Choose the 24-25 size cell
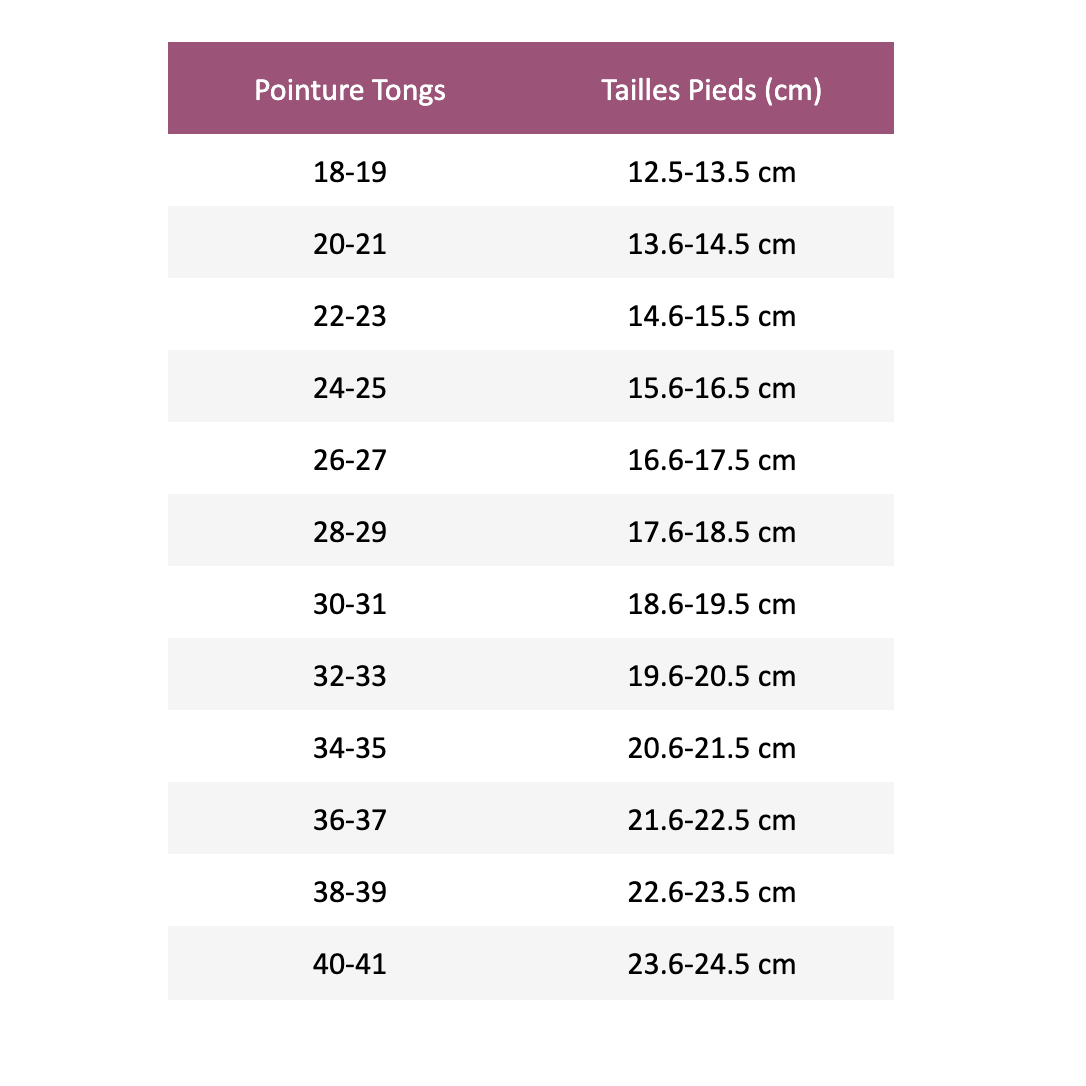Viewport: 1086px width, 1086px height. [350, 388]
